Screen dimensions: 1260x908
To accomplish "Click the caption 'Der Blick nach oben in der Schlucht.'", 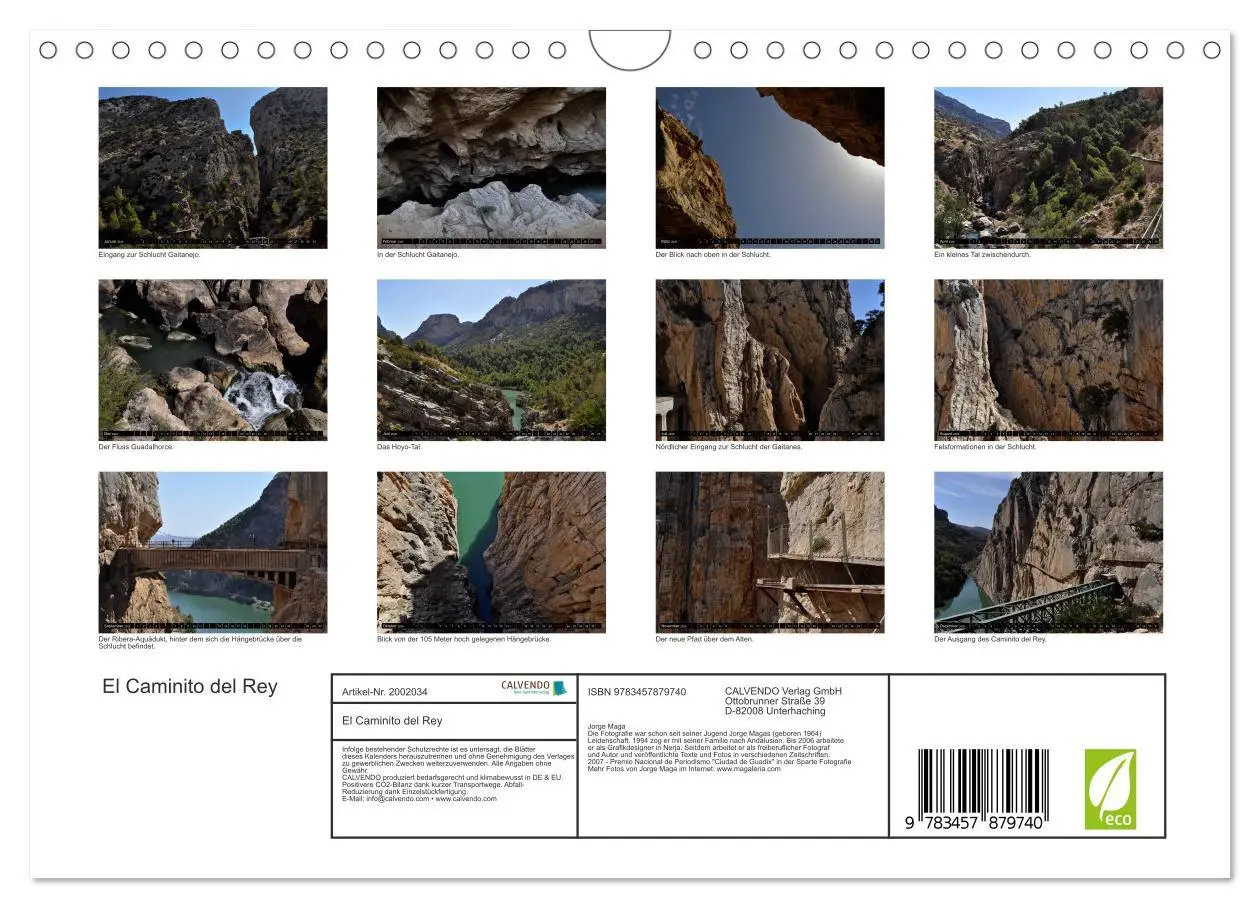I will point(713,255).
